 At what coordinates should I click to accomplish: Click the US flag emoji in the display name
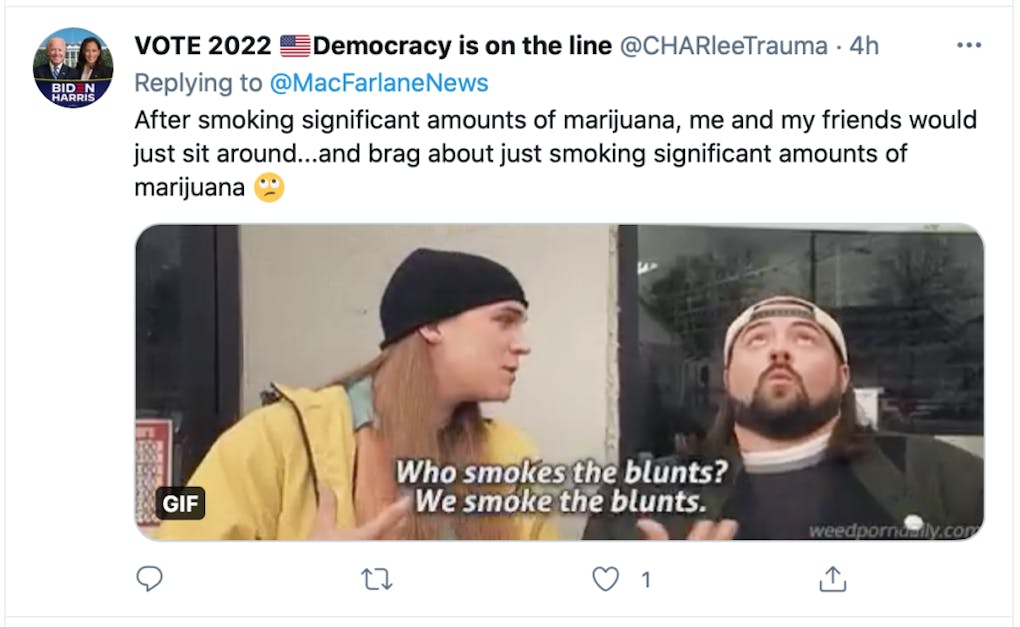[x=295, y=46]
